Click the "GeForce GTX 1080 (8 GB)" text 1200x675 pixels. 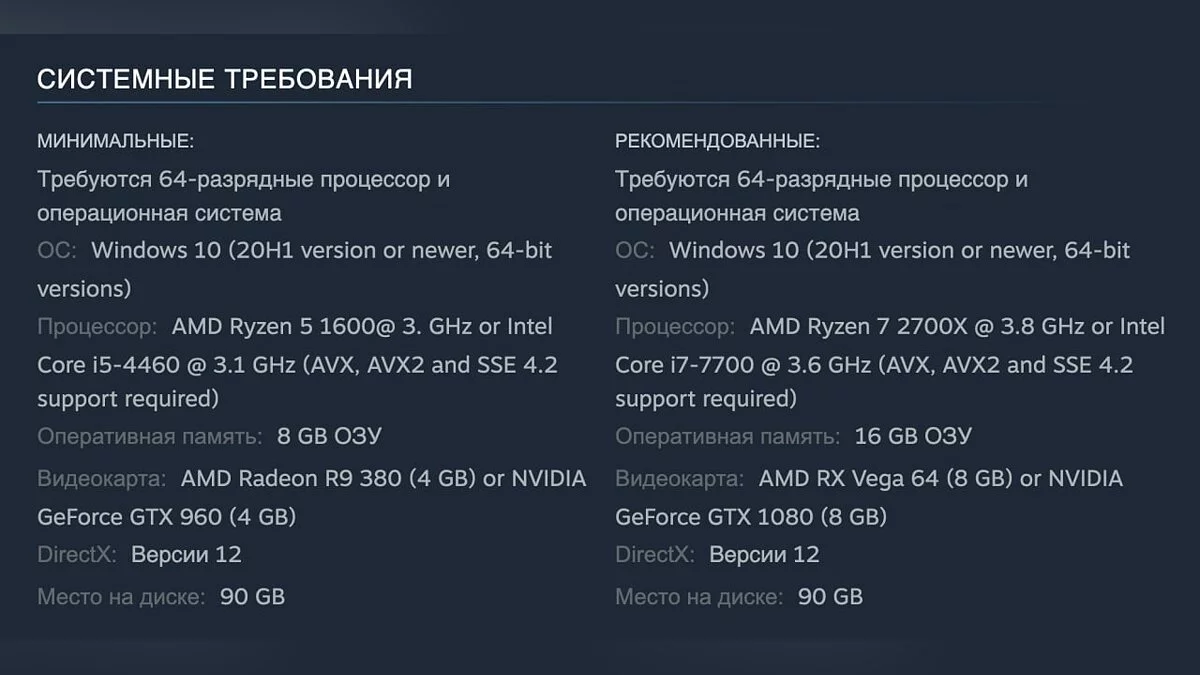(751, 517)
